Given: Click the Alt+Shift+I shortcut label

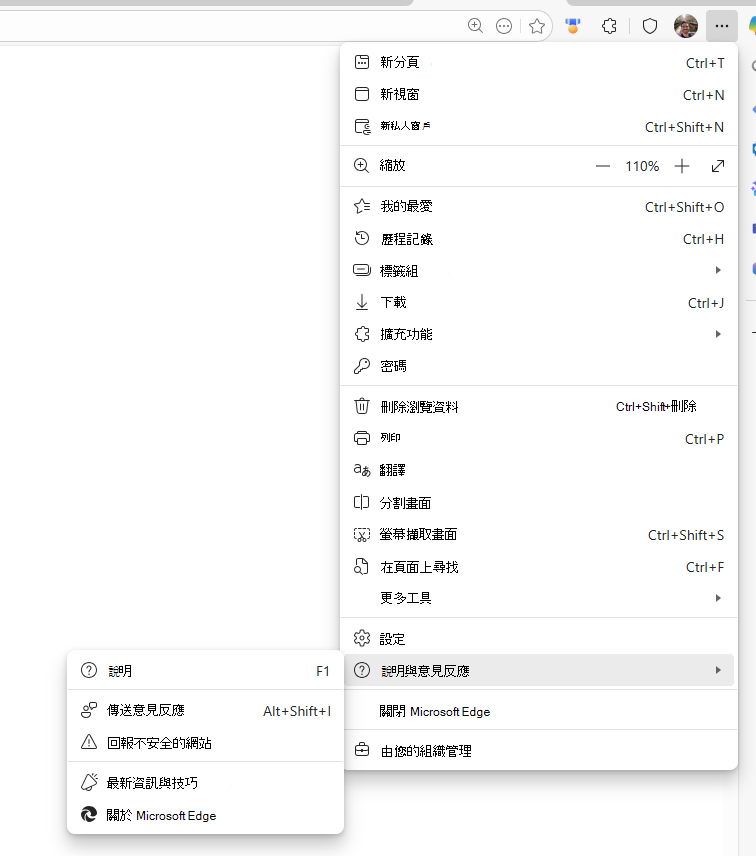Looking at the screenshot, I should (297, 711).
